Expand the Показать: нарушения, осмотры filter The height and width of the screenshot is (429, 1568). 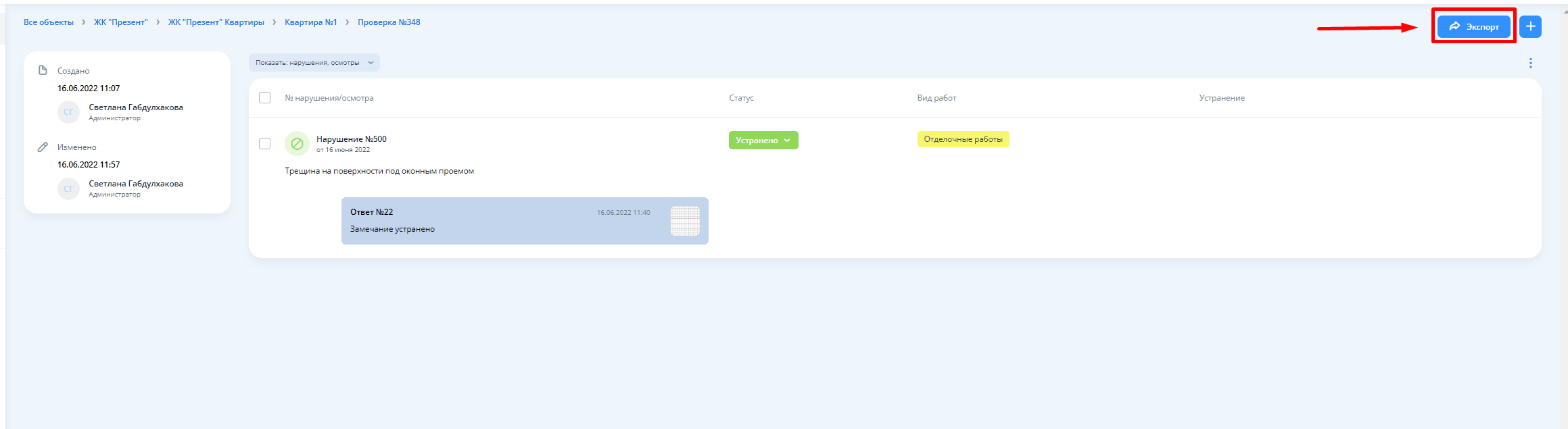[314, 63]
